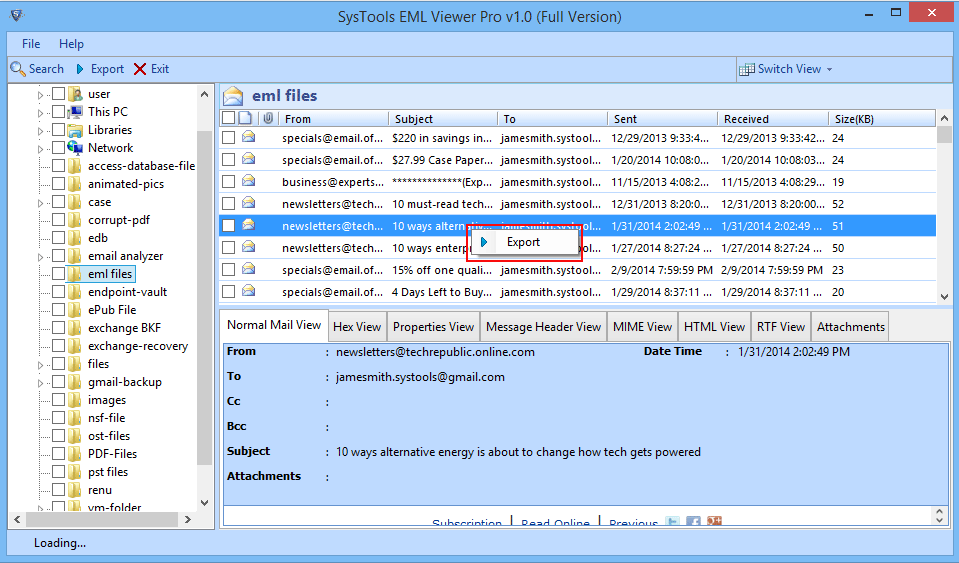This screenshot has width=959, height=563.
Task: Click the This PC computer icon
Action: coord(75,112)
